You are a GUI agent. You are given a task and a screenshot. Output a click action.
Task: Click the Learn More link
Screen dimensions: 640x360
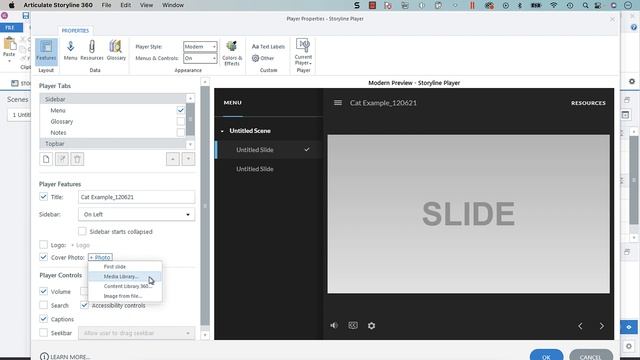[x=65, y=356]
